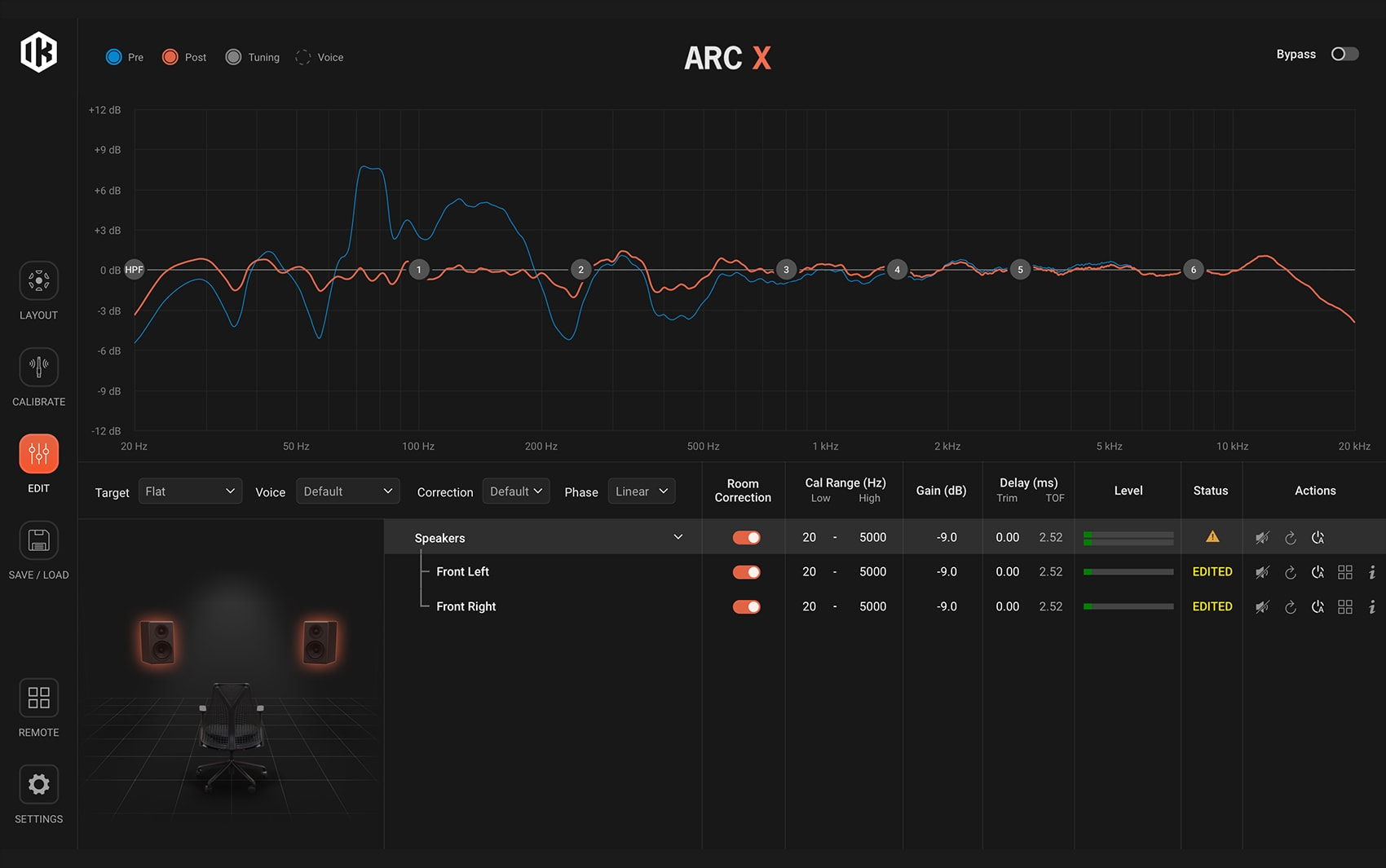Toggle the Pre curve visibility
1386x868 pixels.
pyautogui.click(x=114, y=57)
